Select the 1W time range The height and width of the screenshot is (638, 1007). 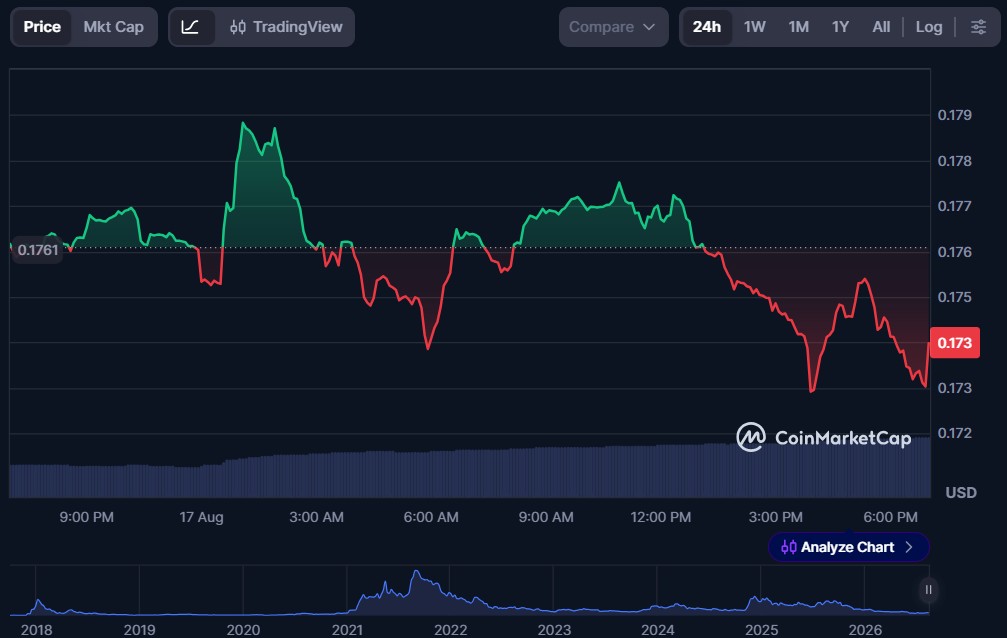755,27
